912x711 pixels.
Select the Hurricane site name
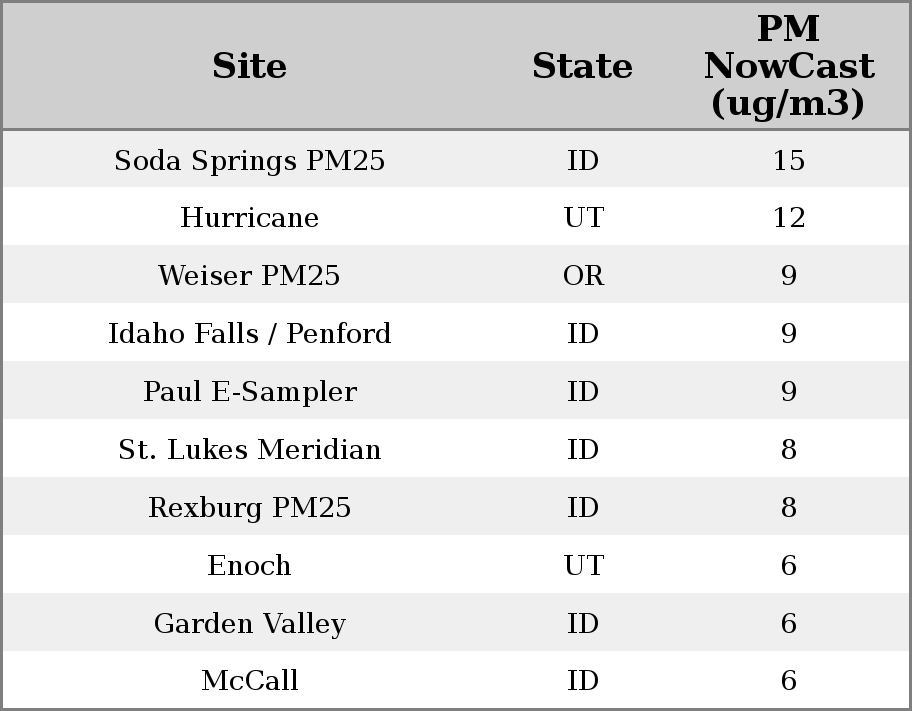tap(250, 218)
